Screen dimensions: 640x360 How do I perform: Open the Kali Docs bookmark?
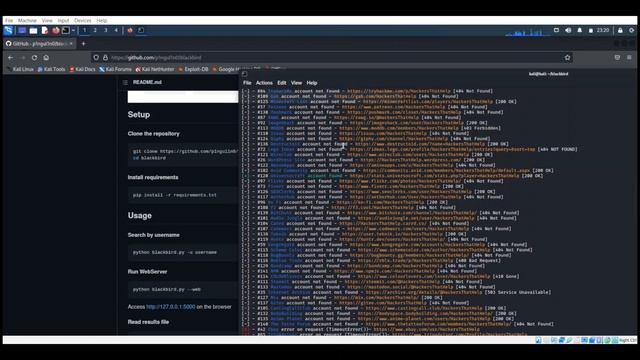click(x=82, y=69)
